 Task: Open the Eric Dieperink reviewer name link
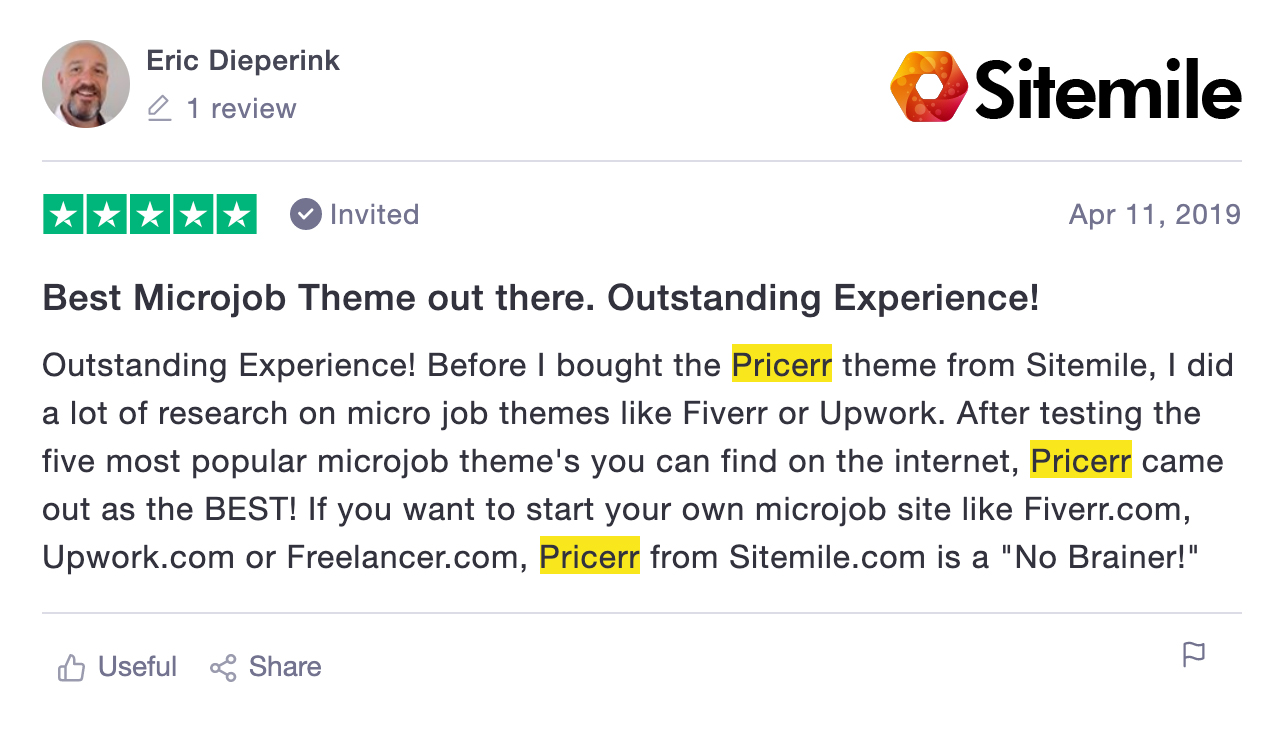(243, 60)
